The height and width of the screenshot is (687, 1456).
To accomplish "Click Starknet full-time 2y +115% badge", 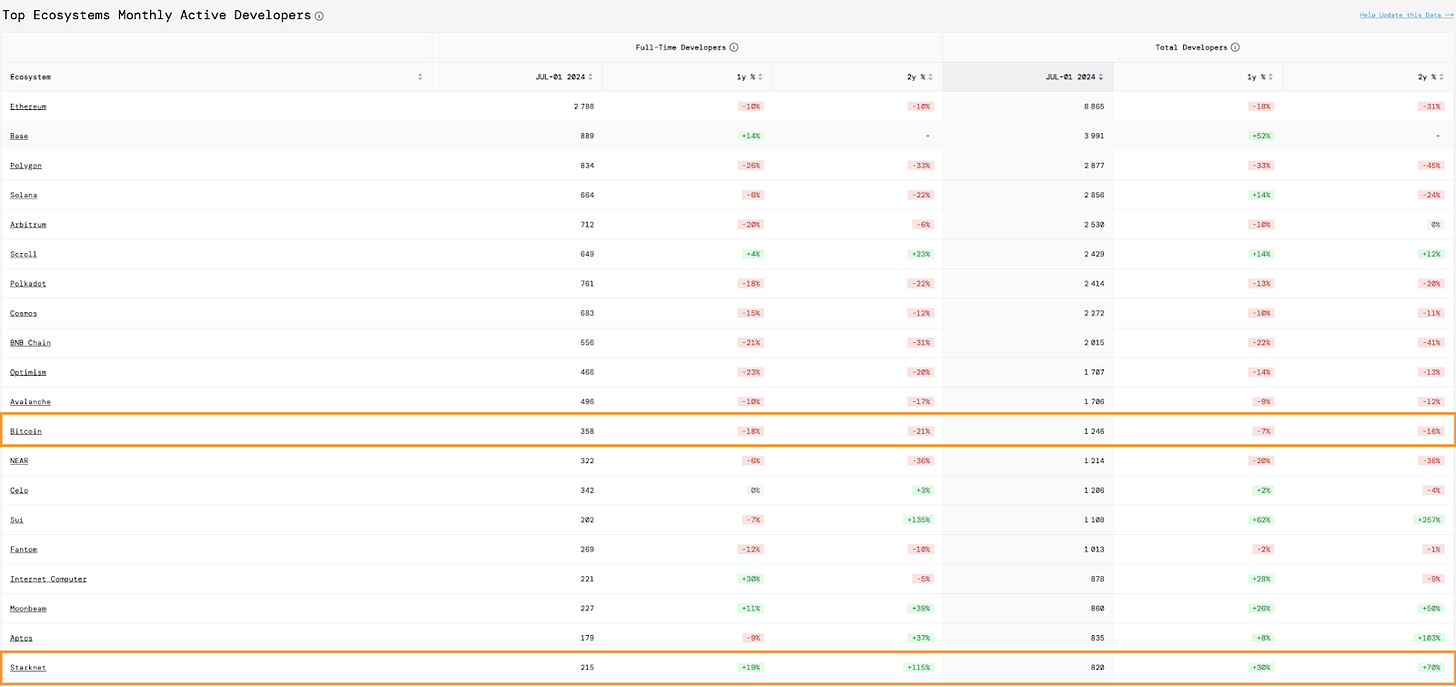I will (917, 667).
